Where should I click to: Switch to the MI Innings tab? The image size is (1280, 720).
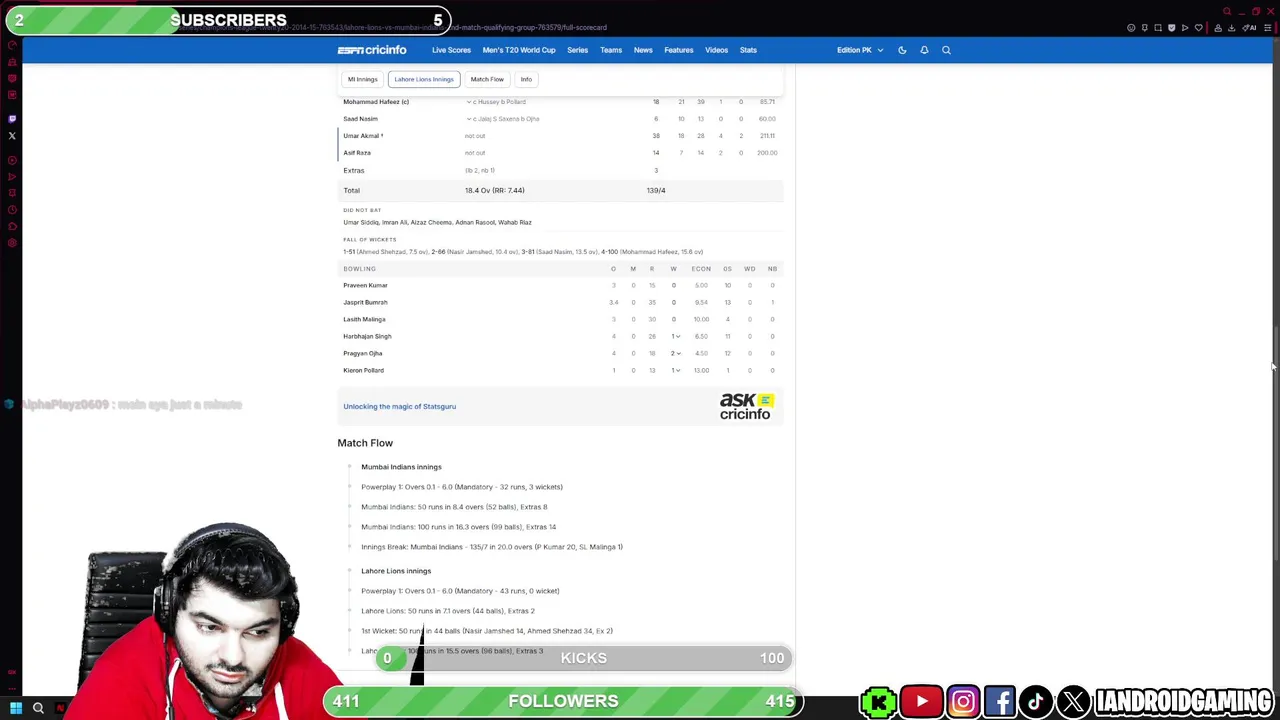[363, 79]
